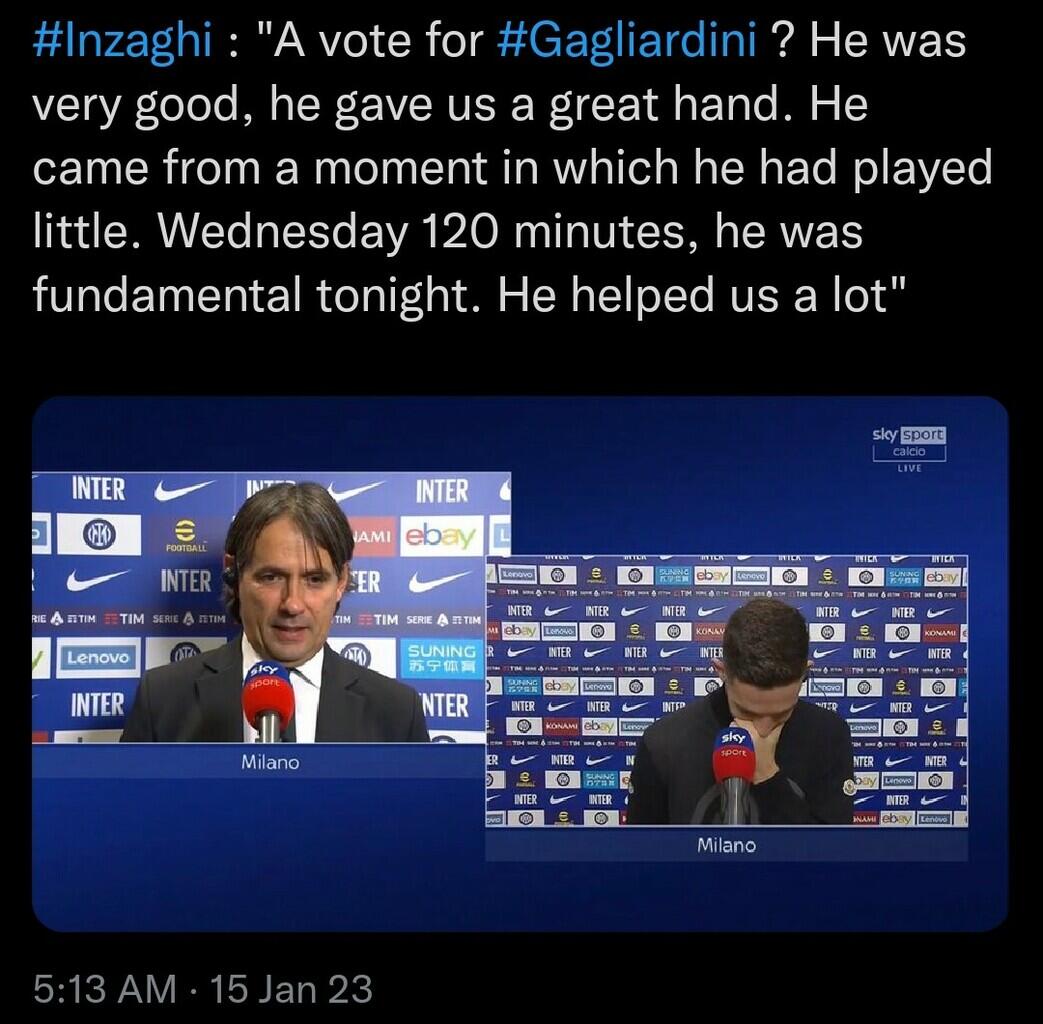Open the #Gagliardini hashtag

point(626,42)
